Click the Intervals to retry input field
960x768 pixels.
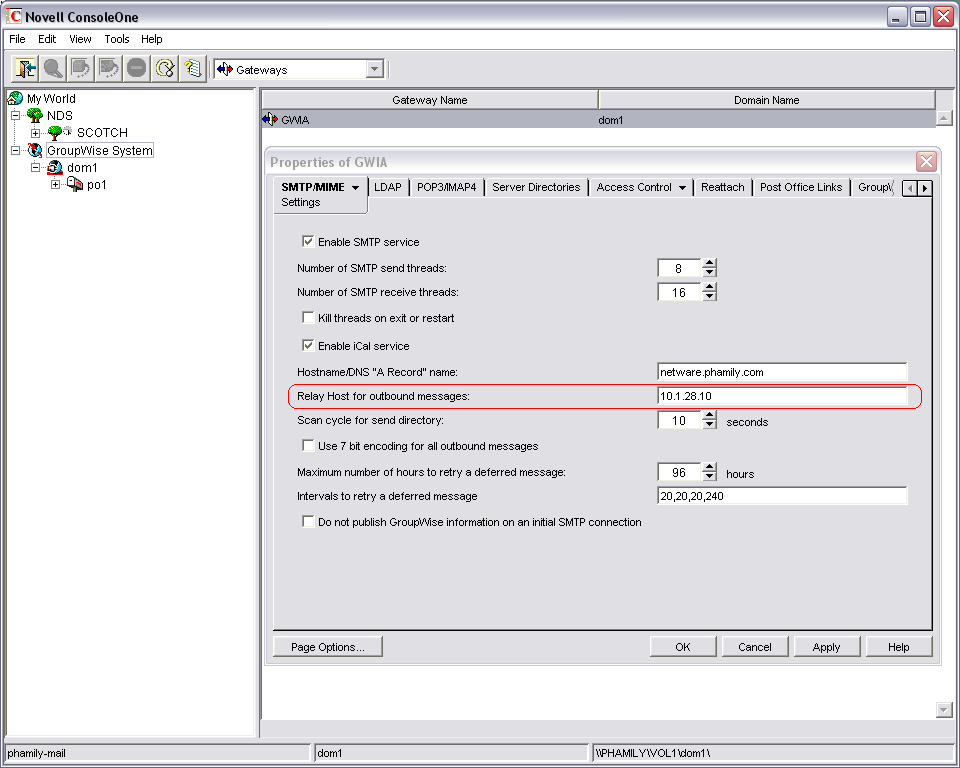pyautogui.click(x=782, y=495)
